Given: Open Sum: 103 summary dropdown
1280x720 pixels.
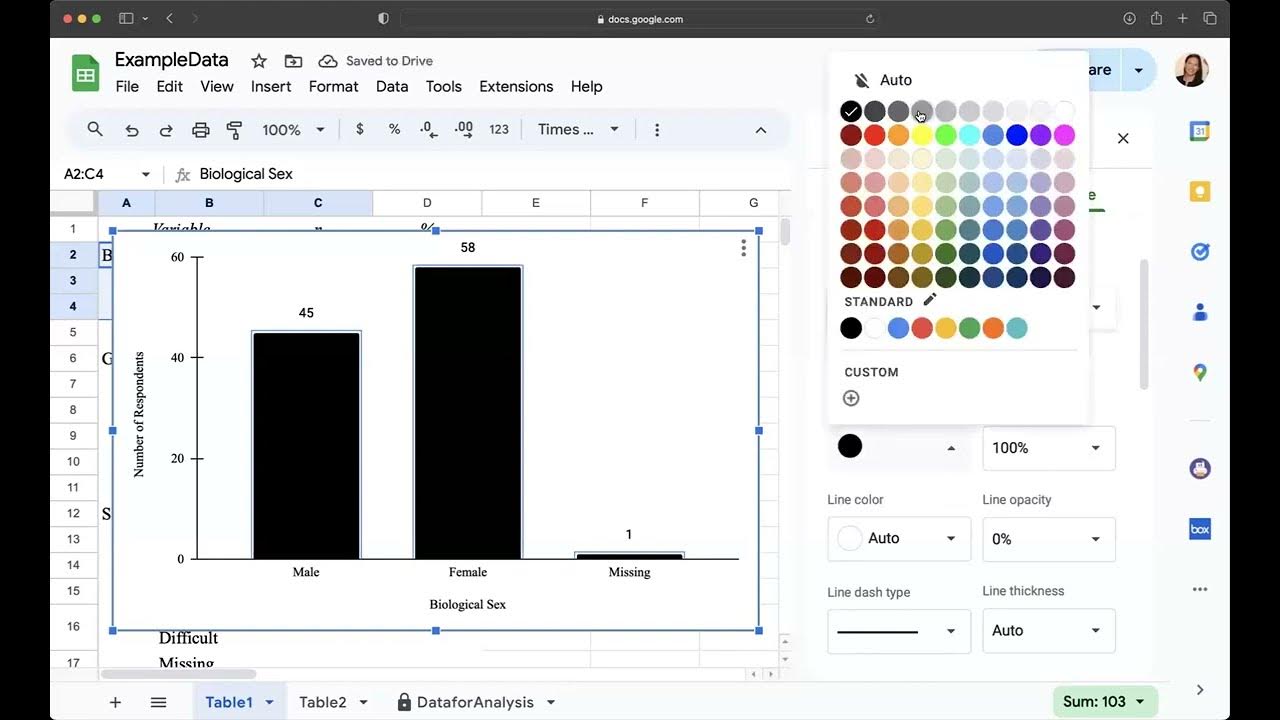Looking at the screenshot, I should tap(1105, 702).
